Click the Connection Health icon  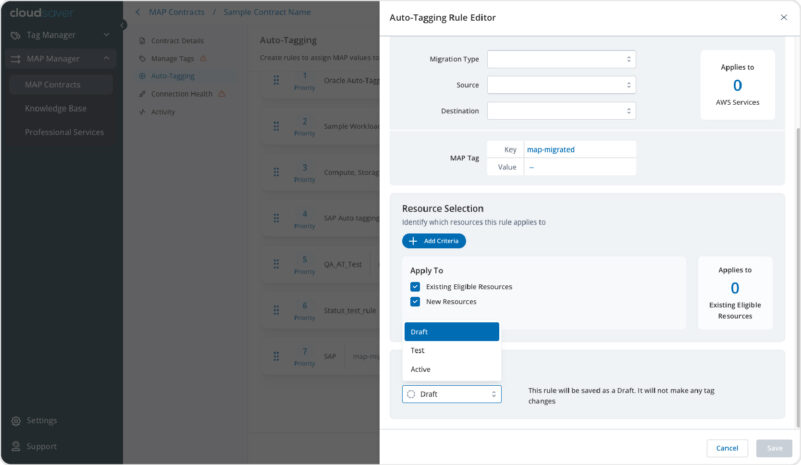[x=142, y=94]
